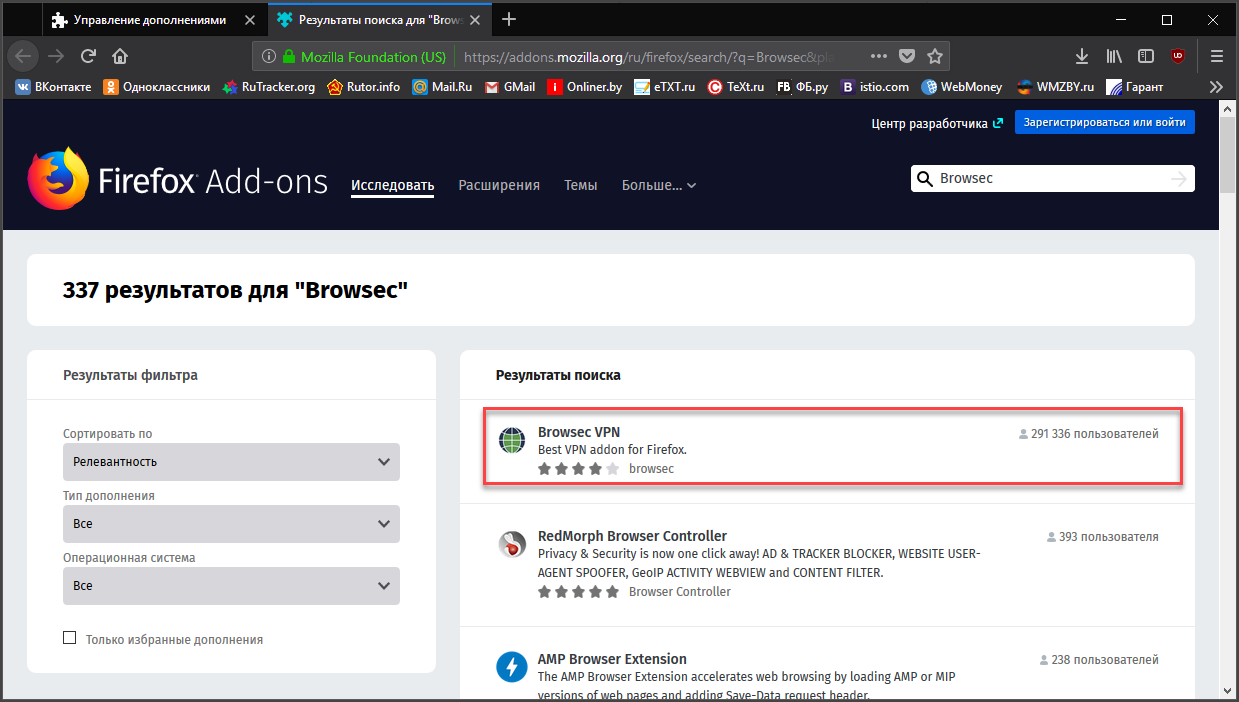This screenshot has height=702, width=1239.
Task: Open the "Темы" section
Action: tap(581, 185)
